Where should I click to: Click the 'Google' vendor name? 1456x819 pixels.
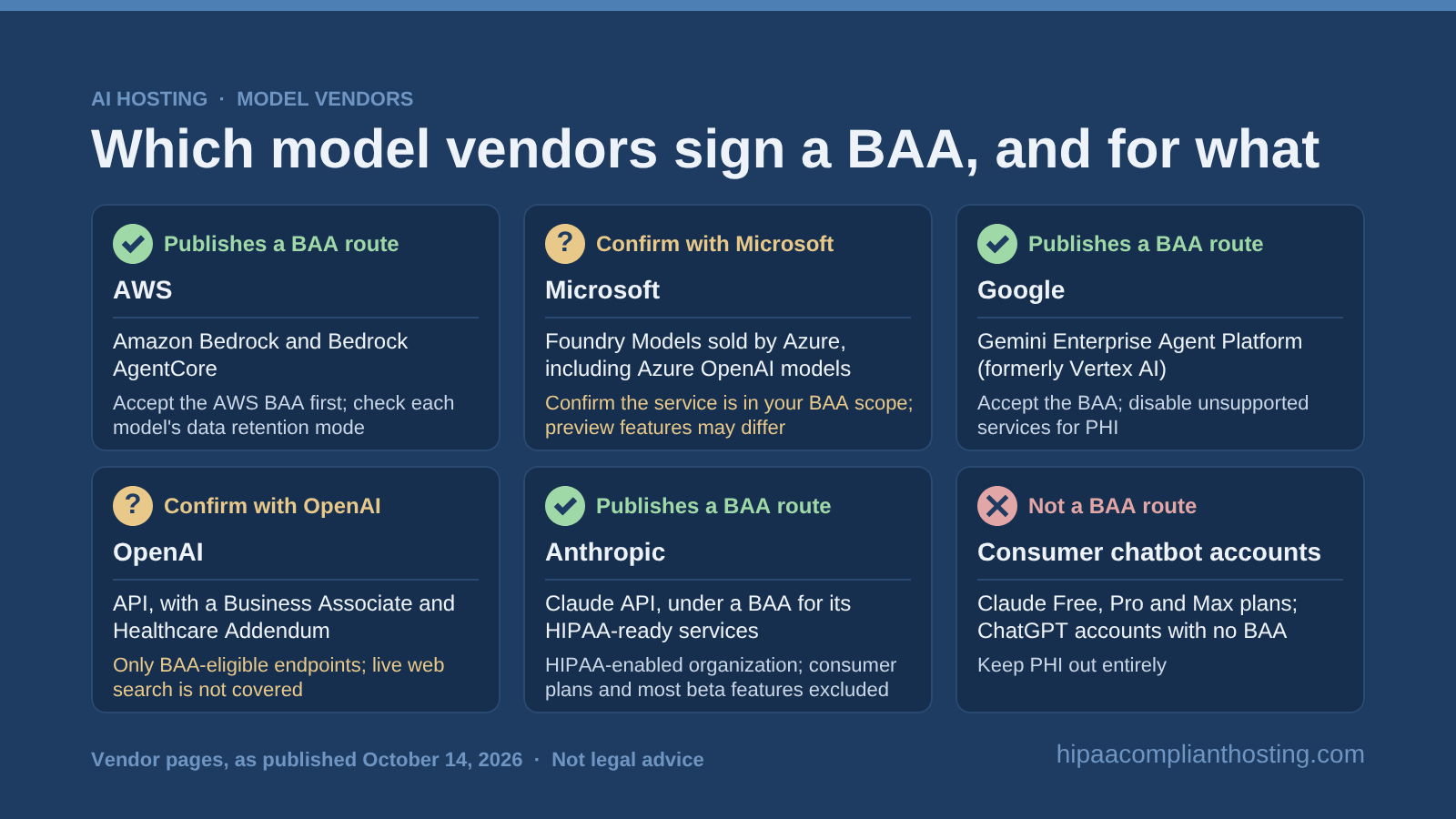coord(1021,290)
